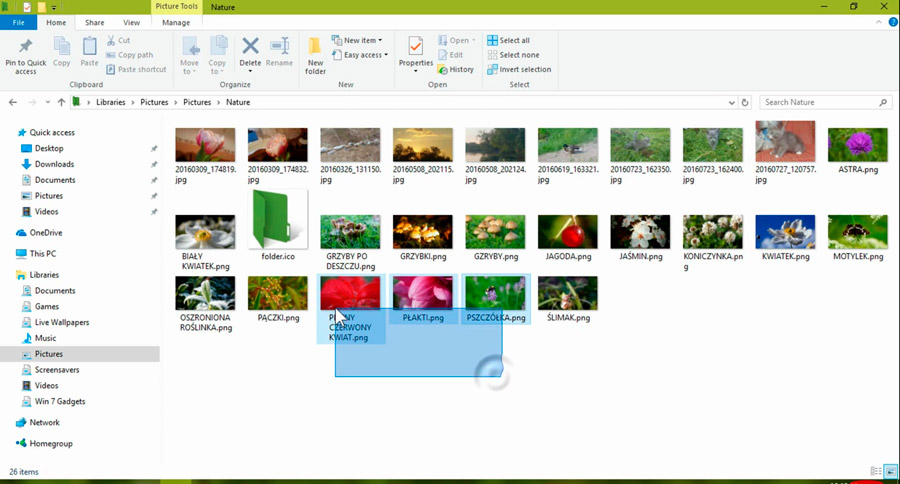The image size is (900, 484).
Task: Choose Paste shortcut
Action: 136,69
